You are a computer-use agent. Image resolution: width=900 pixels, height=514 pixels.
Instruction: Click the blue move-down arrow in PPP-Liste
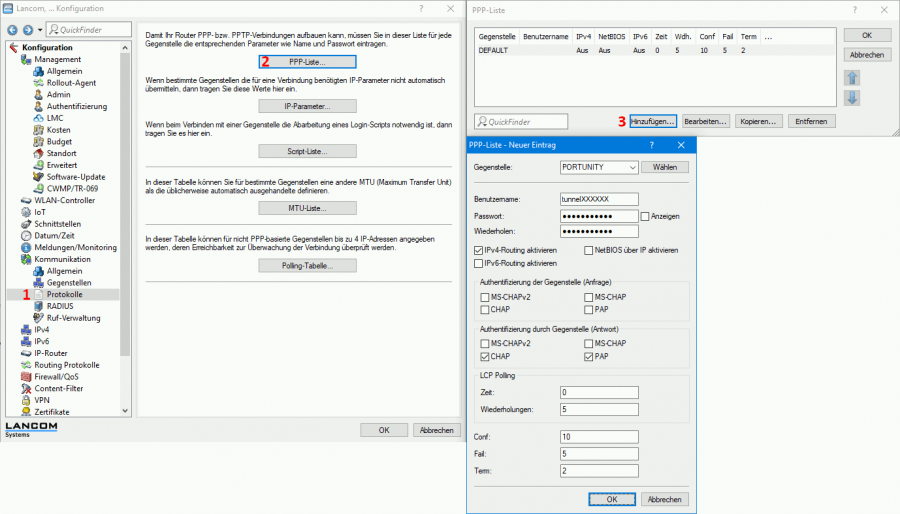tap(852, 98)
